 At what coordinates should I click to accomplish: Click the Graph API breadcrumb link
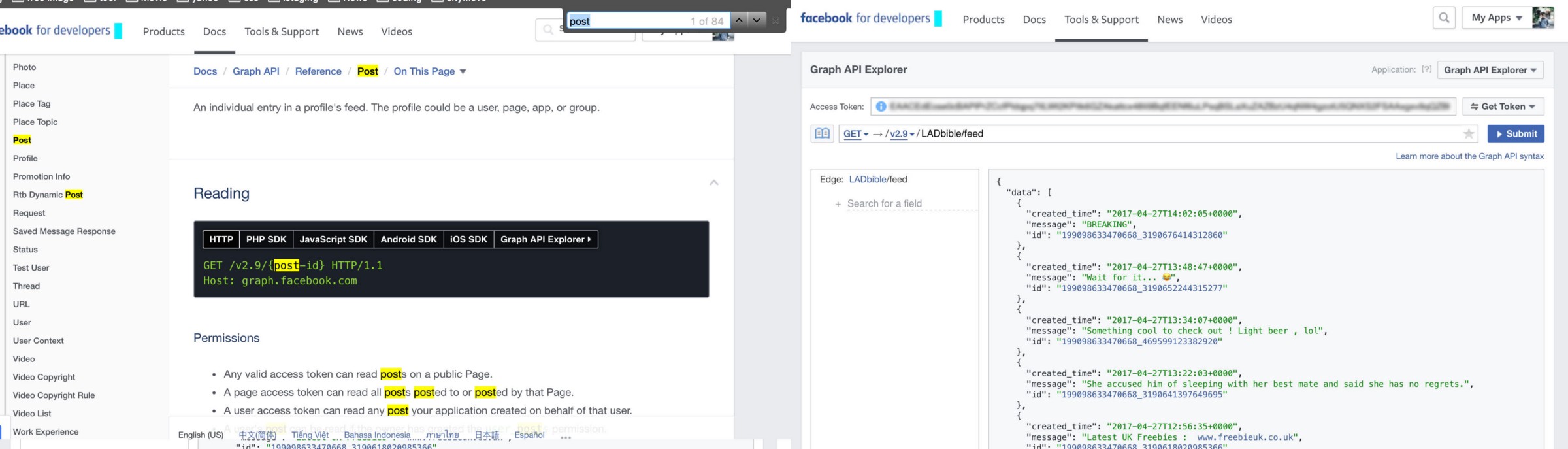(256, 71)
